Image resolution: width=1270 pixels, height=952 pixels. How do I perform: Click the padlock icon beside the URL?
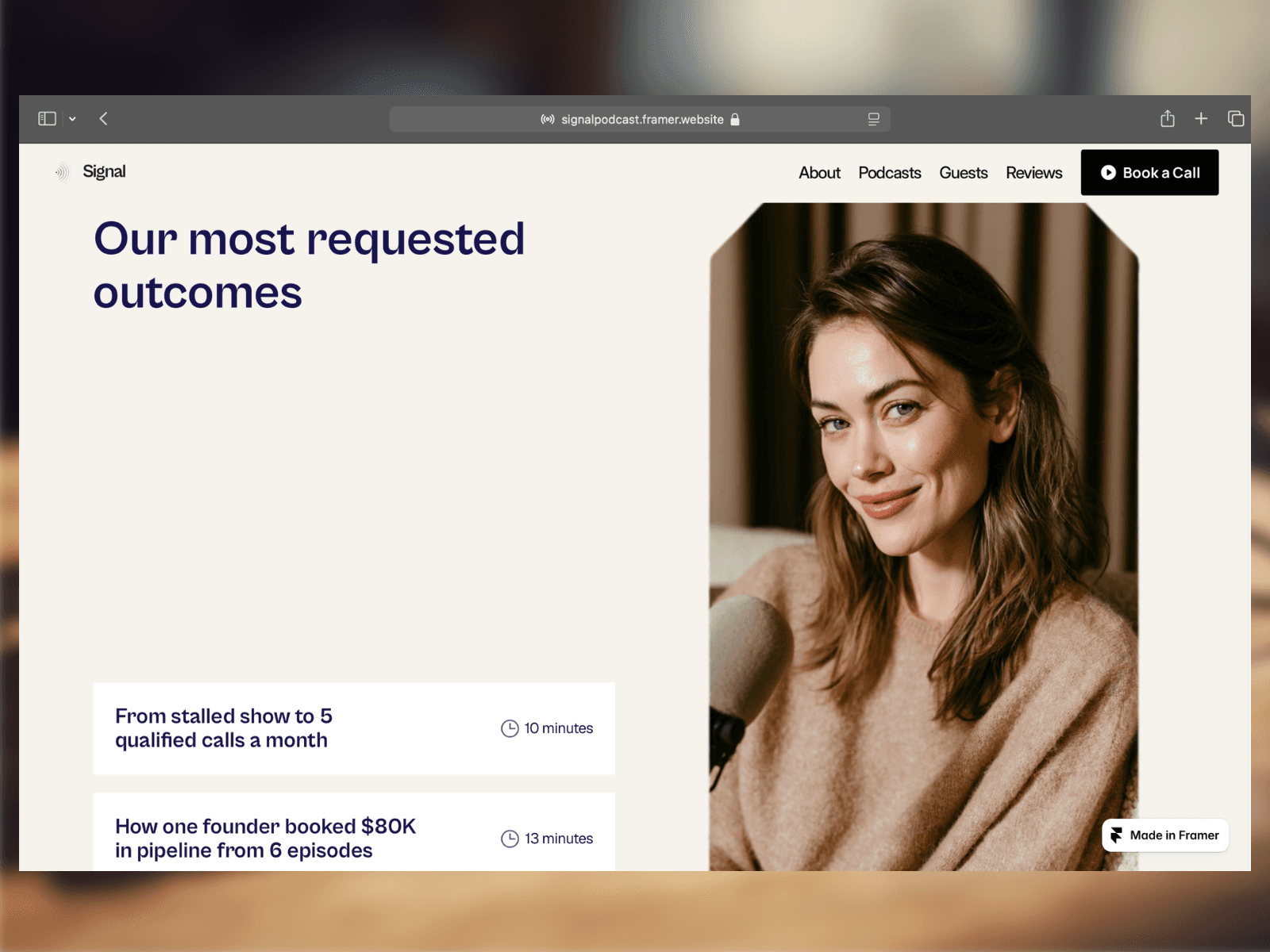735,119
